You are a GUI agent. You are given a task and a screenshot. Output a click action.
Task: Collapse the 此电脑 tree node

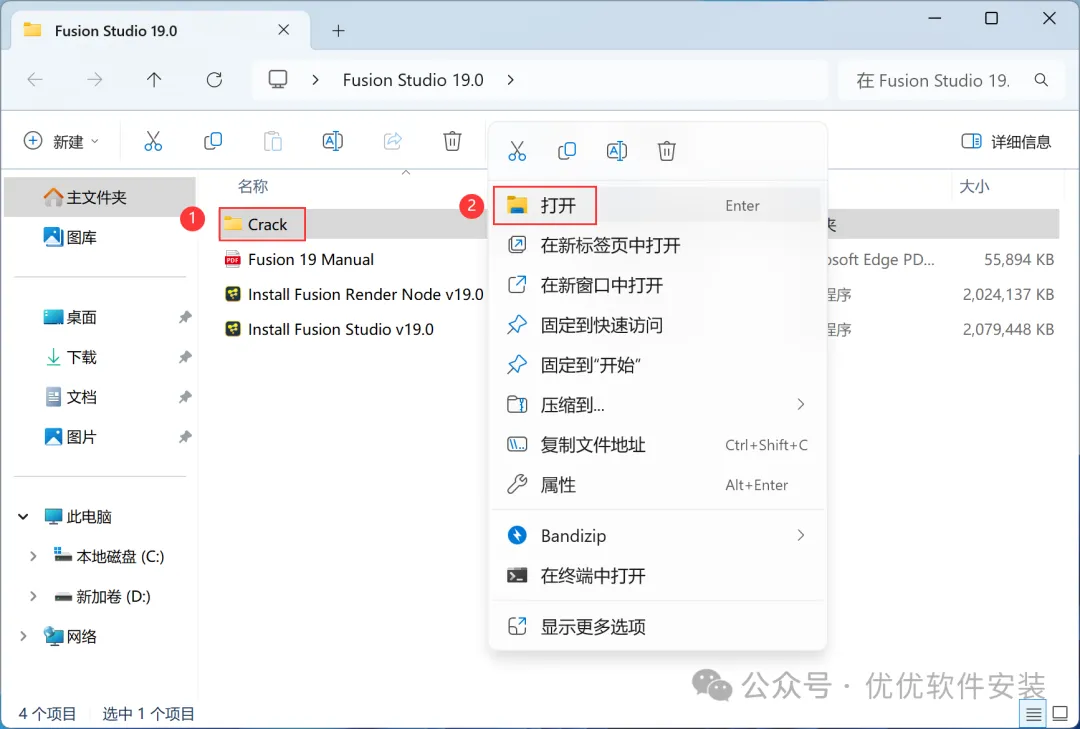click(23, 516)
